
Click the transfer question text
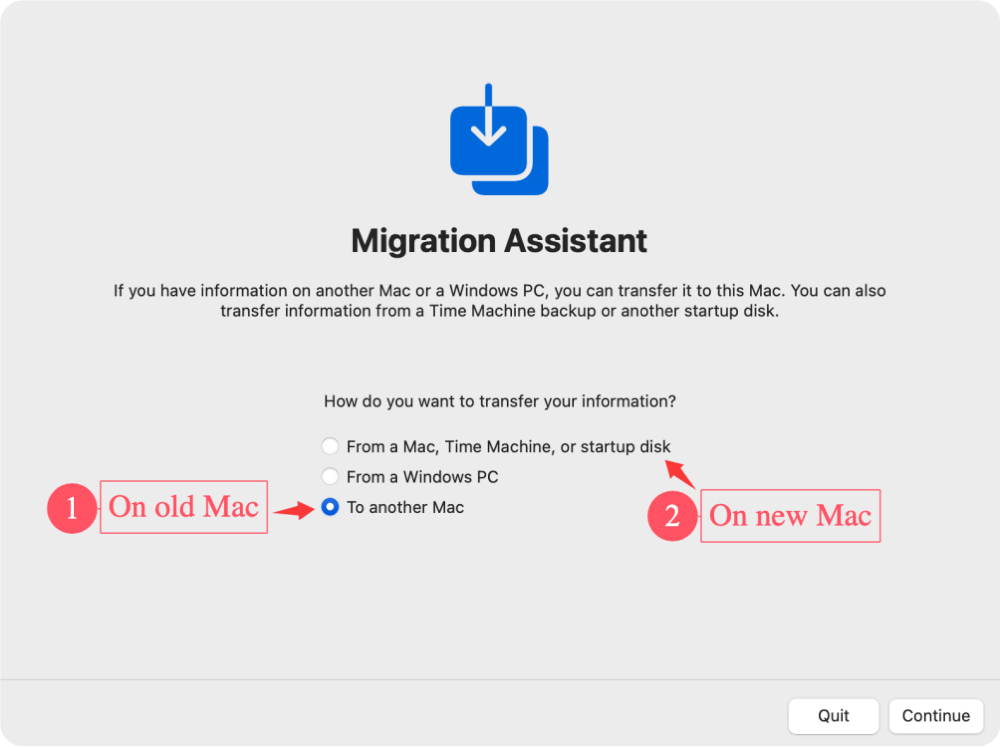tap(499, 401)
